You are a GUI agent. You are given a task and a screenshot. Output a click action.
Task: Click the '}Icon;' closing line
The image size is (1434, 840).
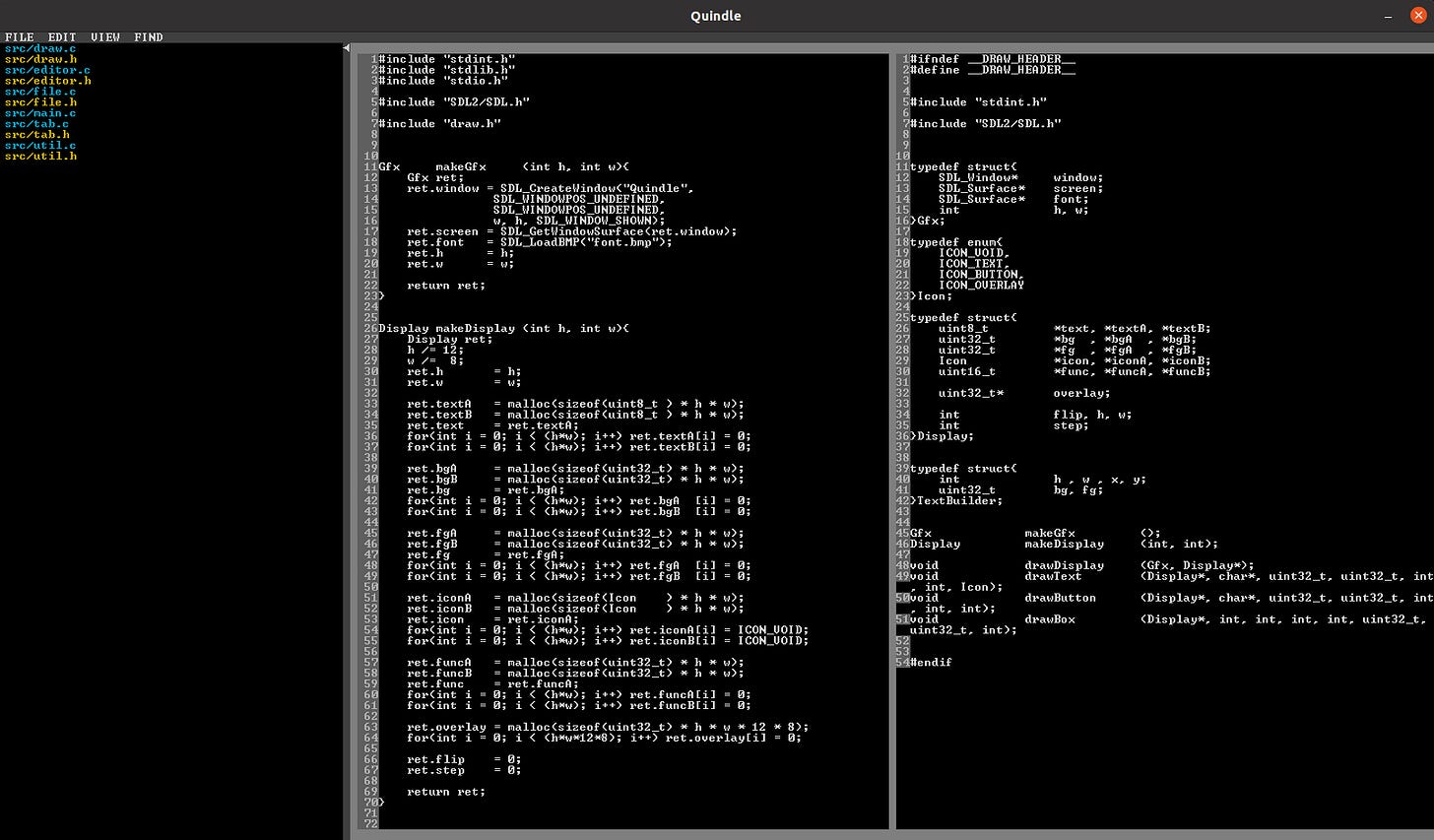point(932,297)
